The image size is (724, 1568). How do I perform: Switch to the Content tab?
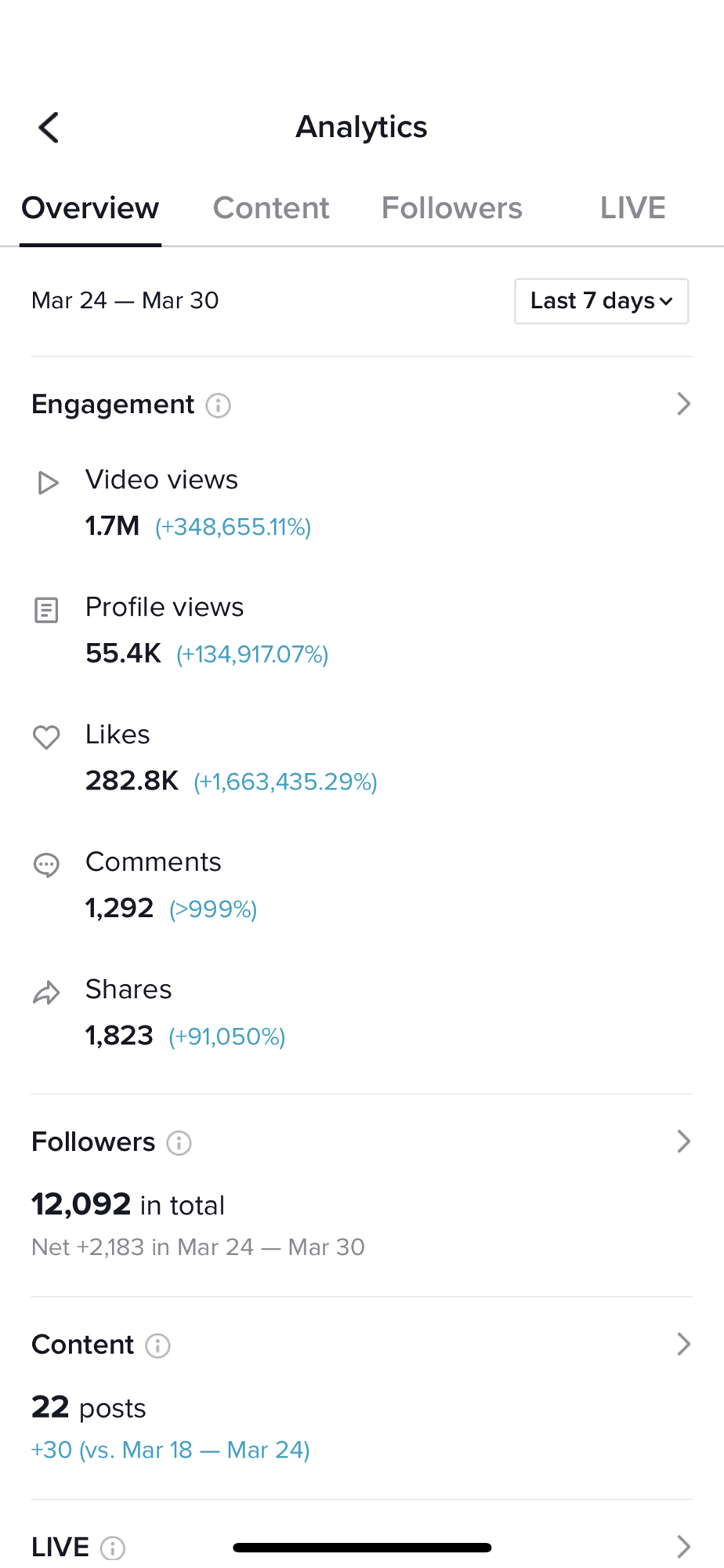pyautogui.click(x=271, y=209)
